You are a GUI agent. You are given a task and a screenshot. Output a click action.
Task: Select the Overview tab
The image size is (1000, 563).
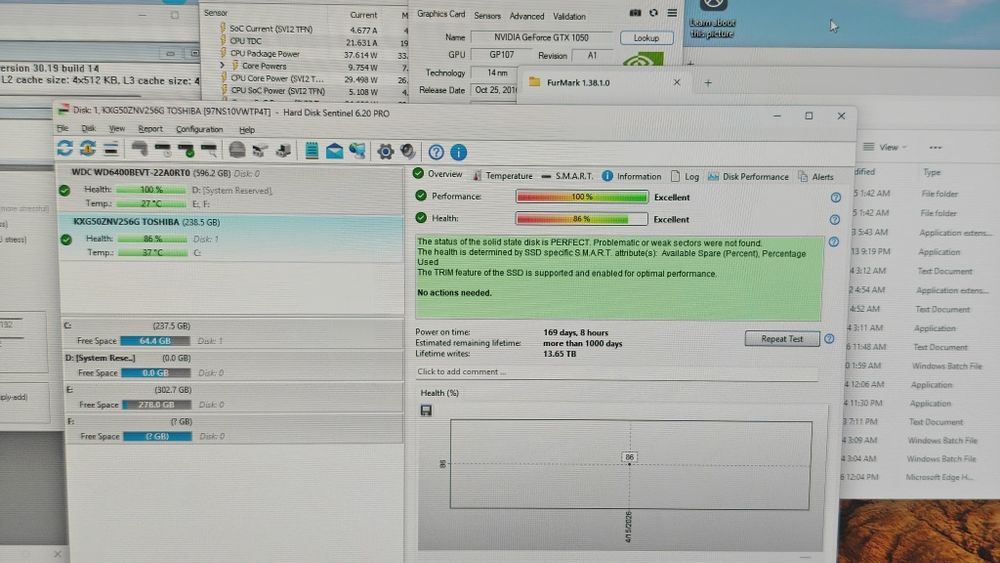tap(438, 173)
